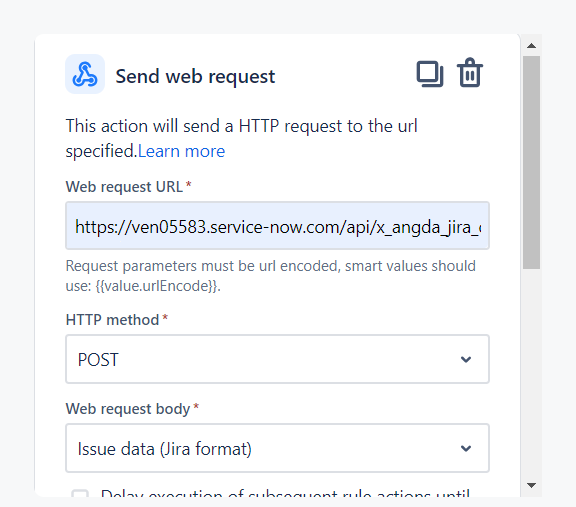This screenshot has width=576, height=507.
Task: Click the url encoded helper text
Action: (270, 276)
